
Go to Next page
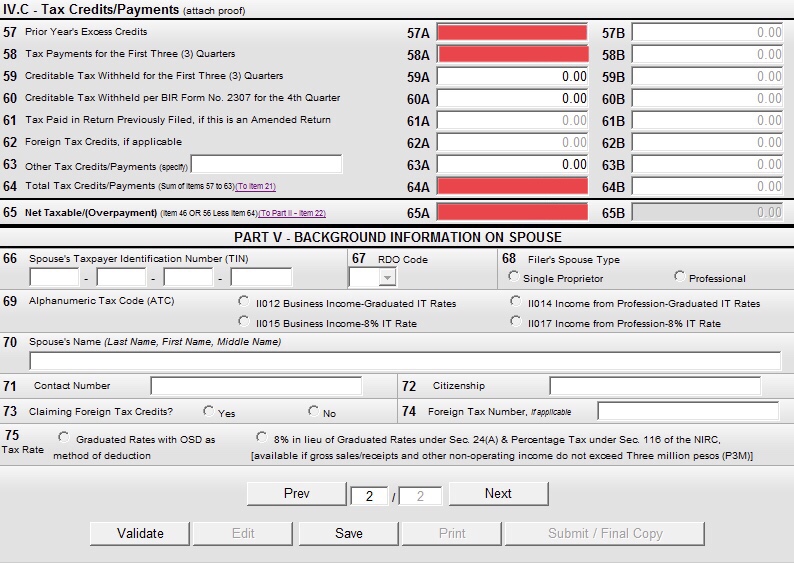(498, 493)
